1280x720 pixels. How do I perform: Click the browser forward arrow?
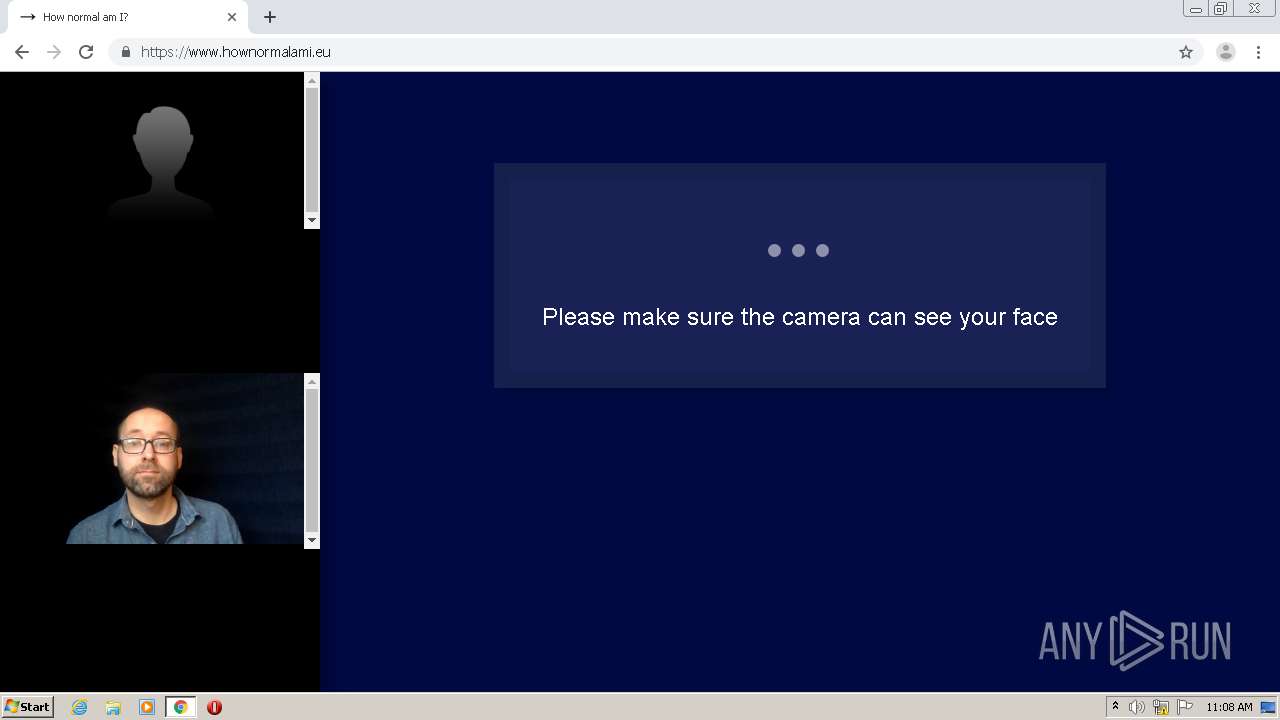coord(54,52)
